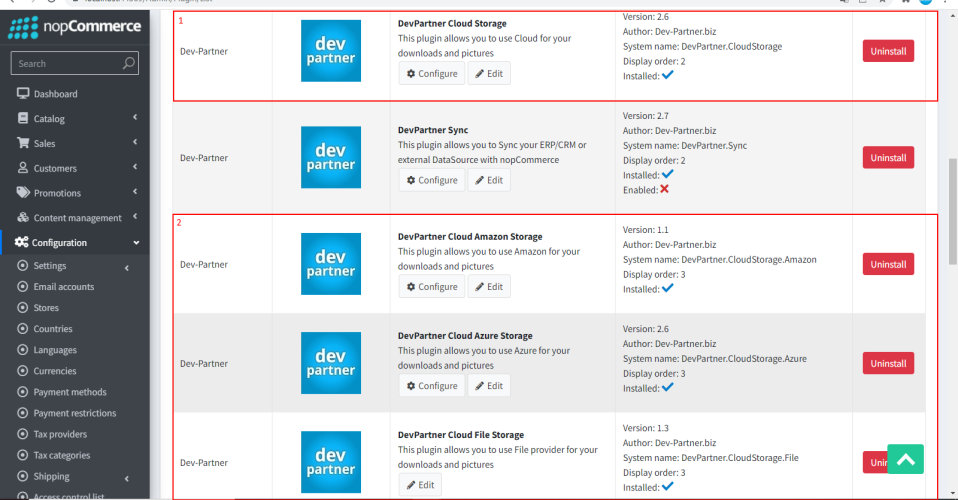Viewport: 958px width, 500px height.
Task: Click Installed checkmark for Amazon Storage
Action: (668, 288)
